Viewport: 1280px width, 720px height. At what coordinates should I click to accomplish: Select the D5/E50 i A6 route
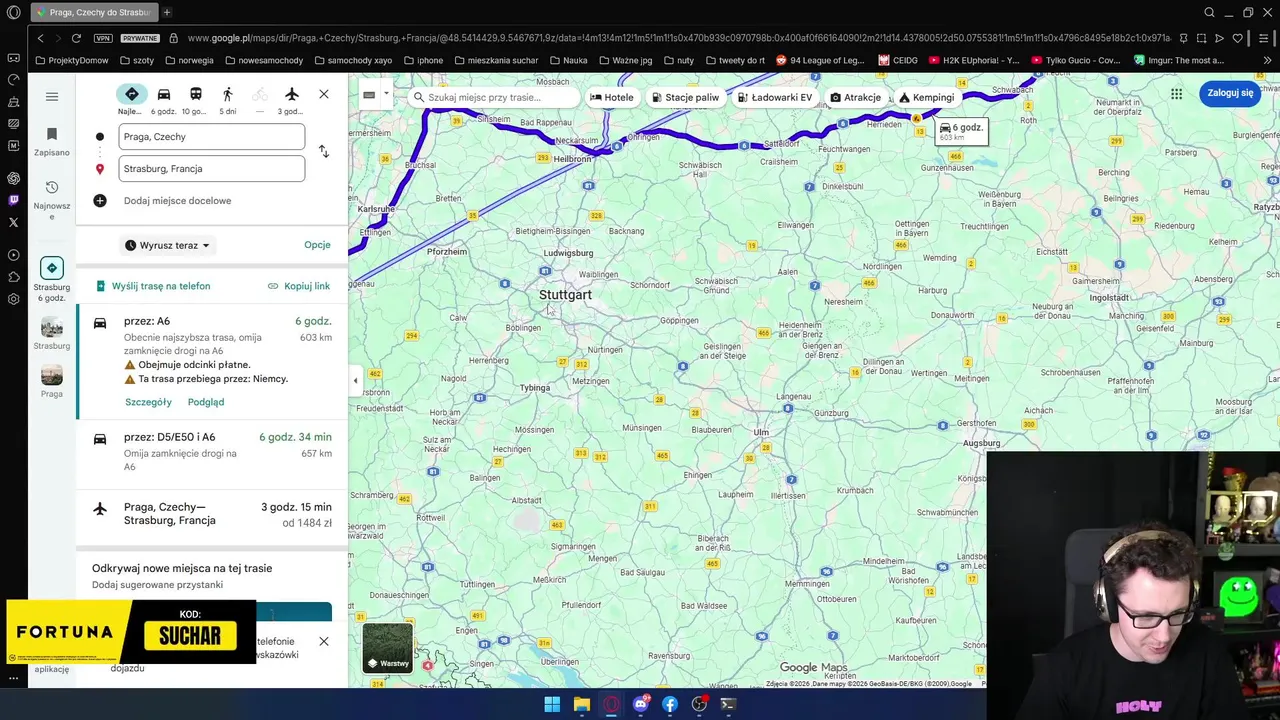(x=212, y=452)
